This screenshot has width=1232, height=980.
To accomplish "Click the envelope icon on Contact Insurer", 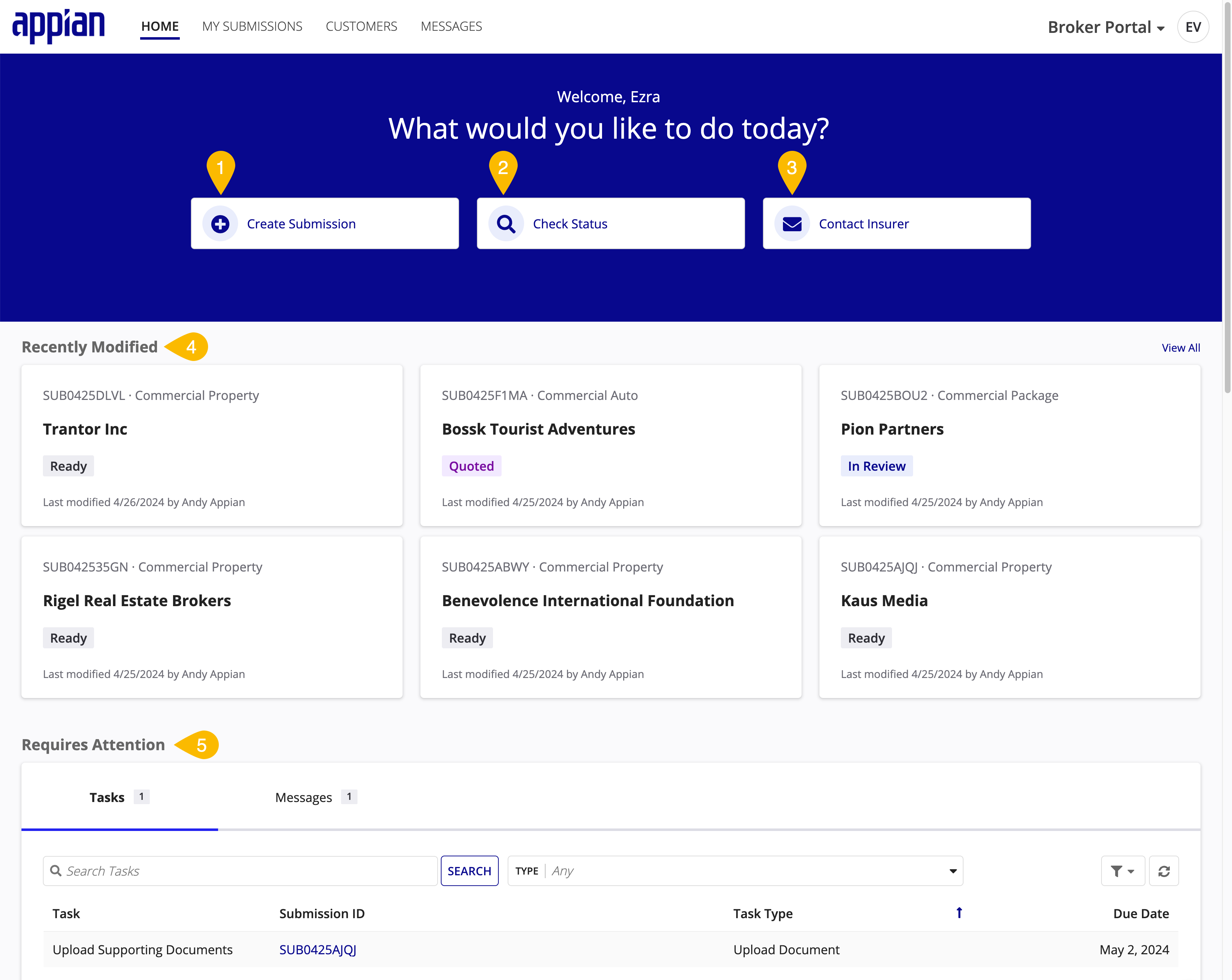I will pyautogui.click(x=792, y=224).
